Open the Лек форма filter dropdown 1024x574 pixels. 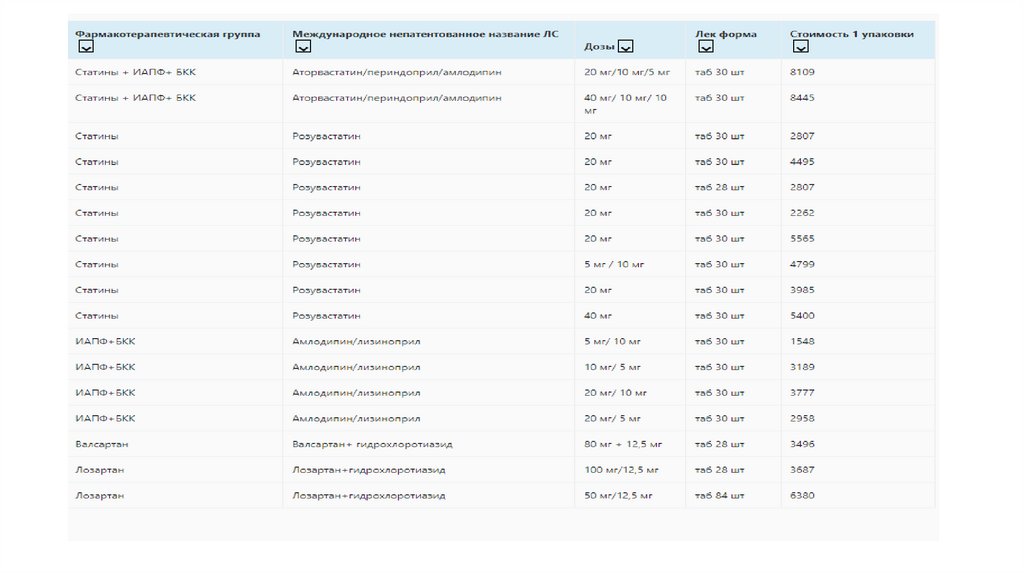[703, 47]
